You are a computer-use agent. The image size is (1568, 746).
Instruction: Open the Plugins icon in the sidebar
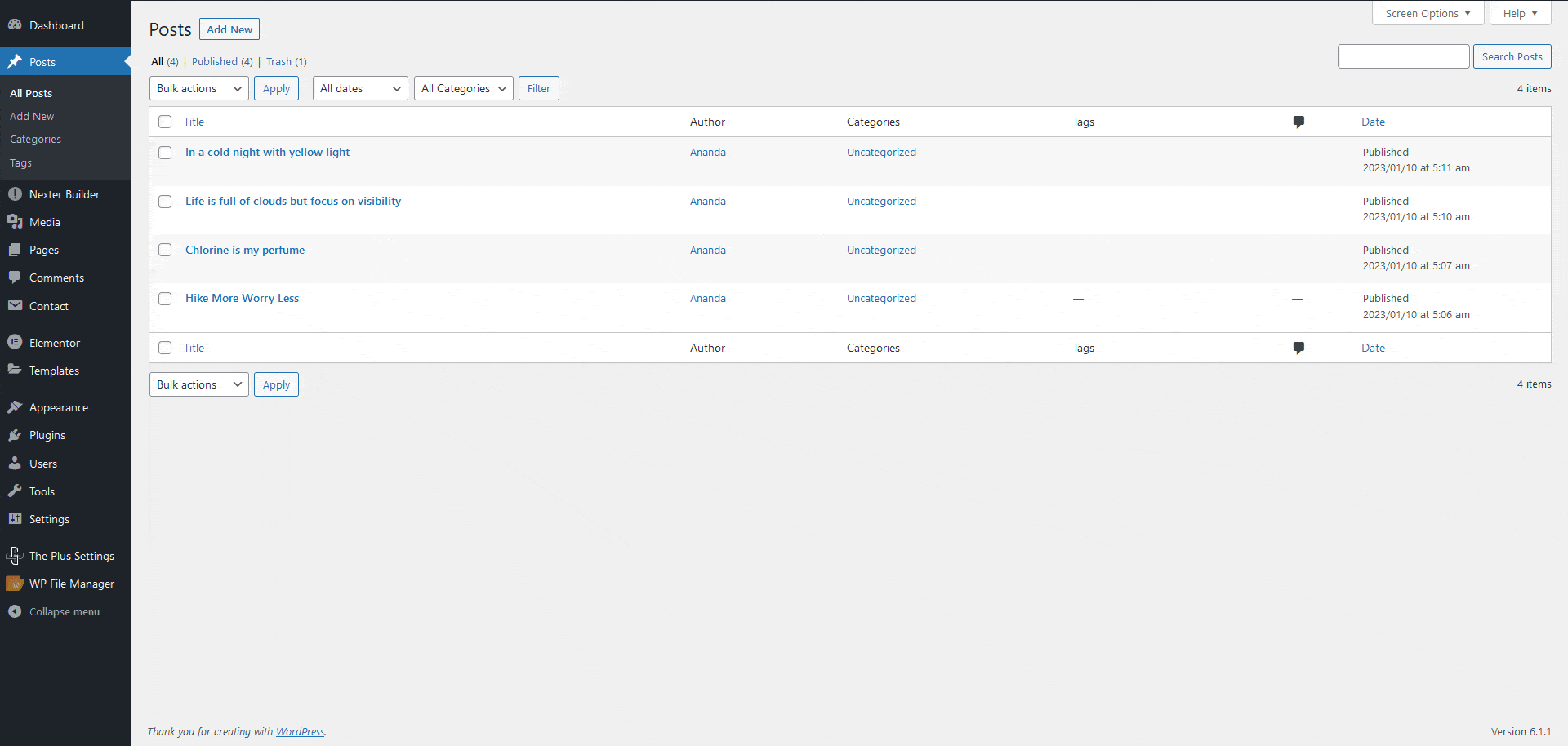click(x=16, y=435)
